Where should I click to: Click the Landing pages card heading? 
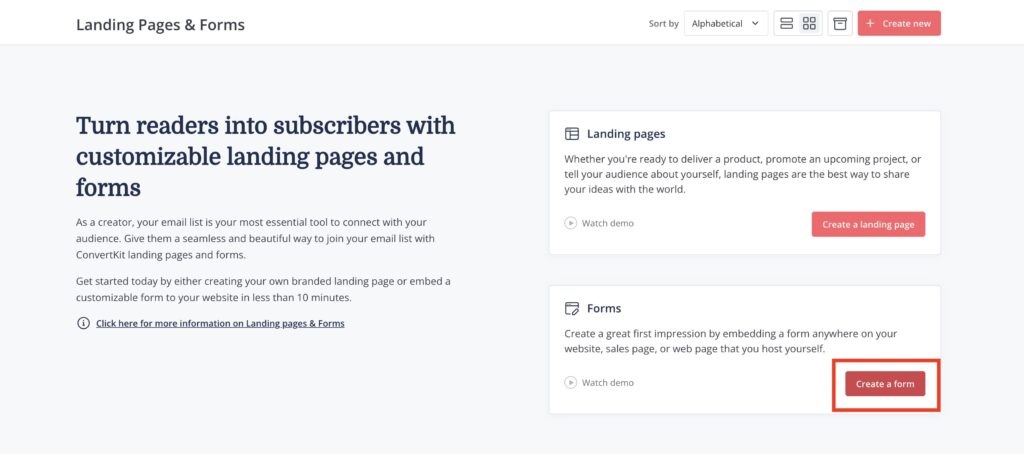626,134
